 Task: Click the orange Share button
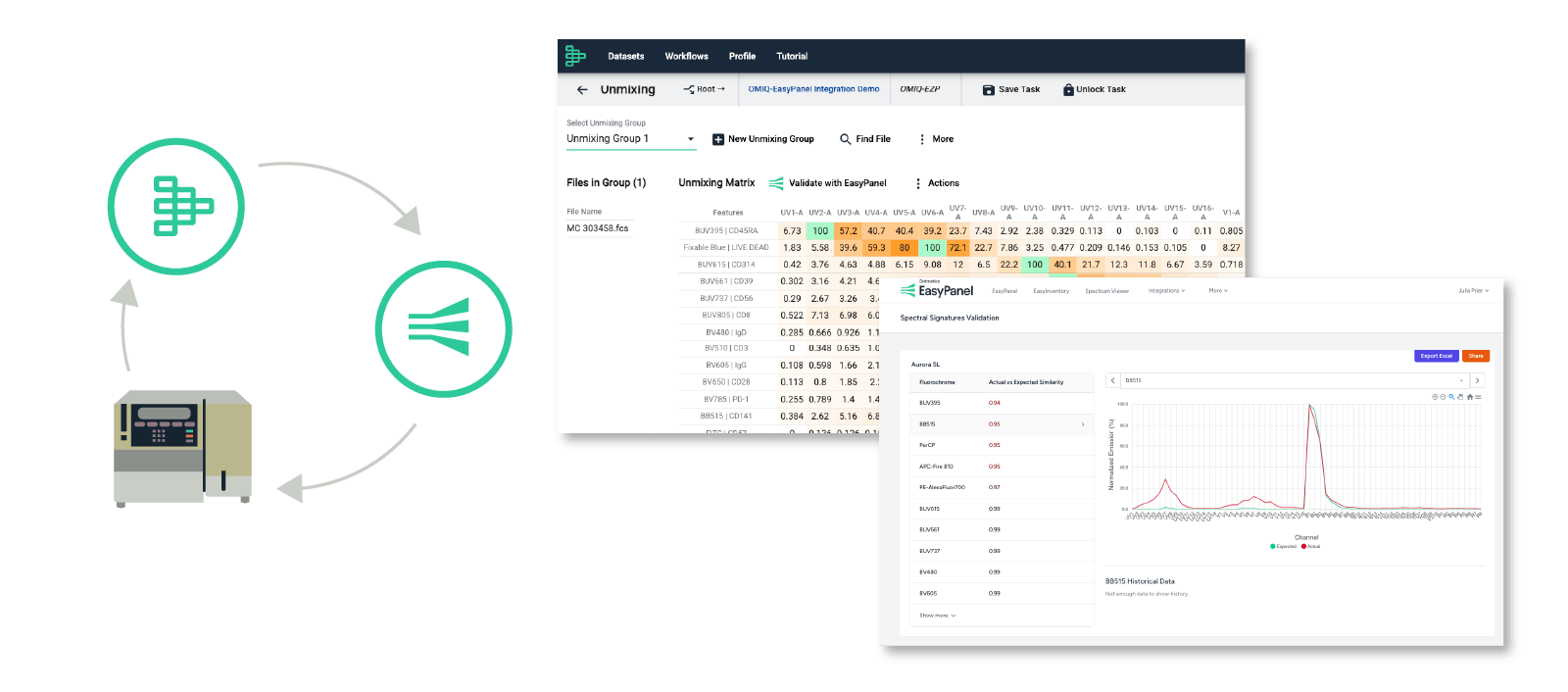coord(1475,356)
